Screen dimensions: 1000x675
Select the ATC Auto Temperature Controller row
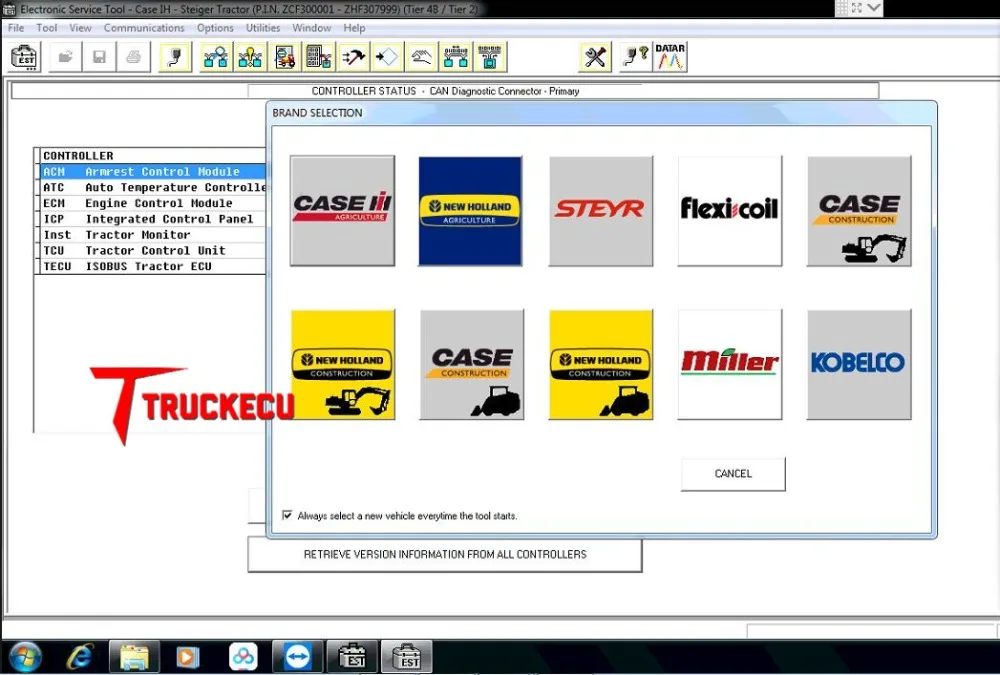(152, 188)
